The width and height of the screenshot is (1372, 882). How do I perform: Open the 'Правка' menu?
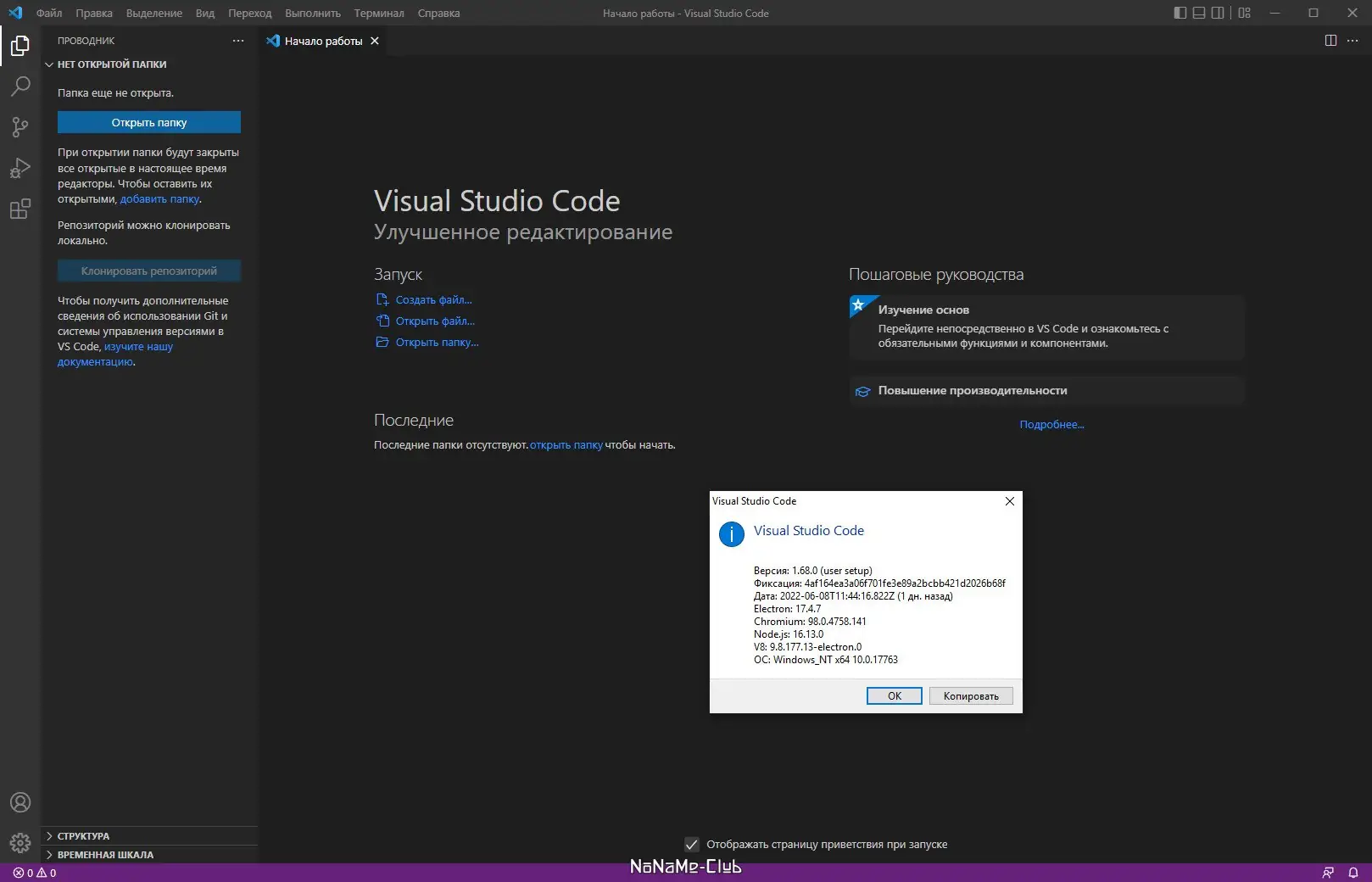click(94, 13)
